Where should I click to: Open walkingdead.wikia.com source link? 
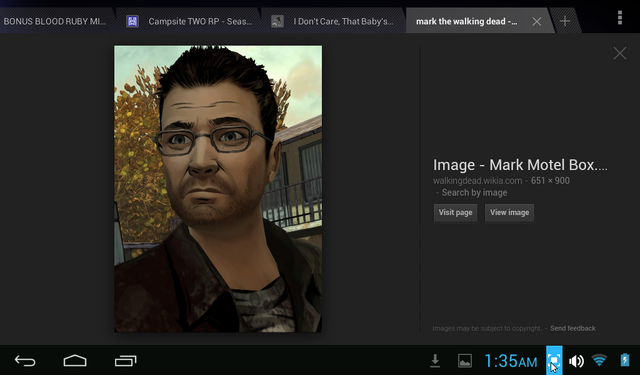(x=477, y=181)
